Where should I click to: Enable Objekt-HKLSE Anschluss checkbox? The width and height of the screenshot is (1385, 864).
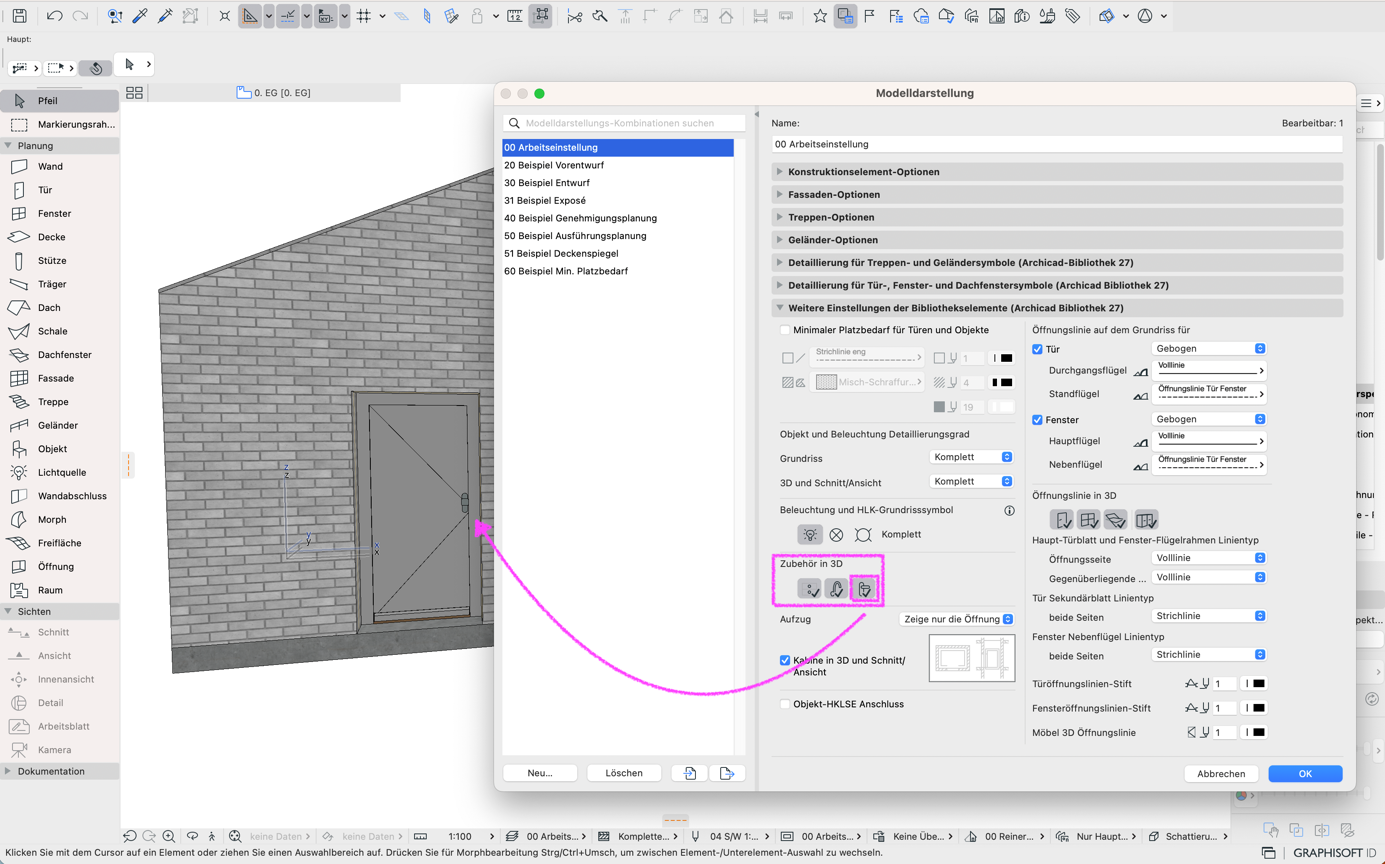785,704
